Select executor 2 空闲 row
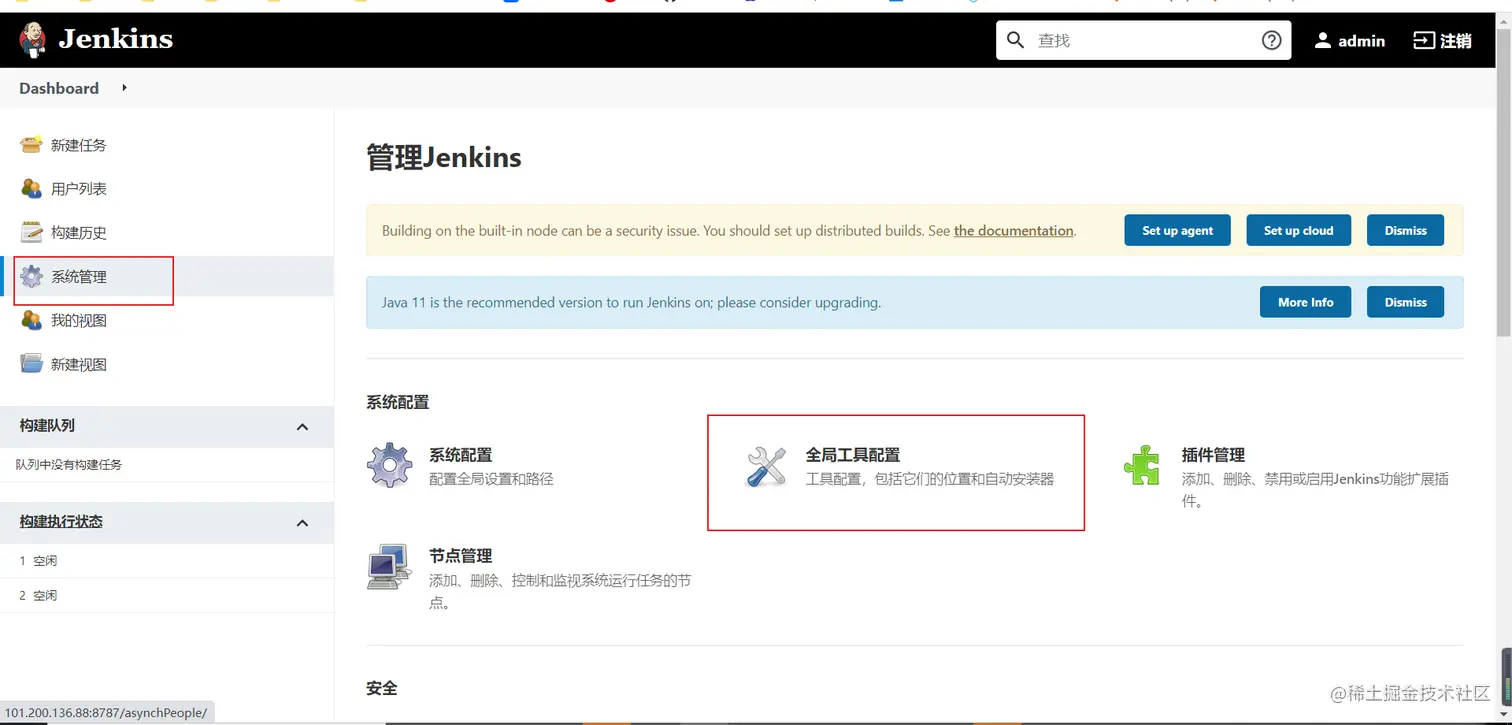The image size is (1512, 725). pyautogui.click(x=166, y=596)
